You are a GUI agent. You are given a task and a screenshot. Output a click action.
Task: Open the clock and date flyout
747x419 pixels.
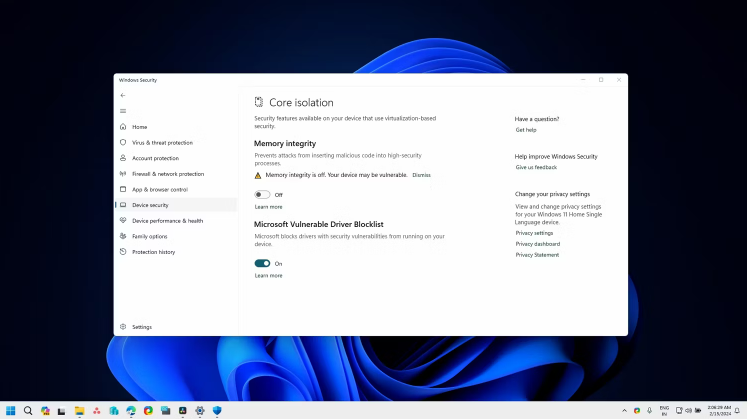(x=719, y=411)
